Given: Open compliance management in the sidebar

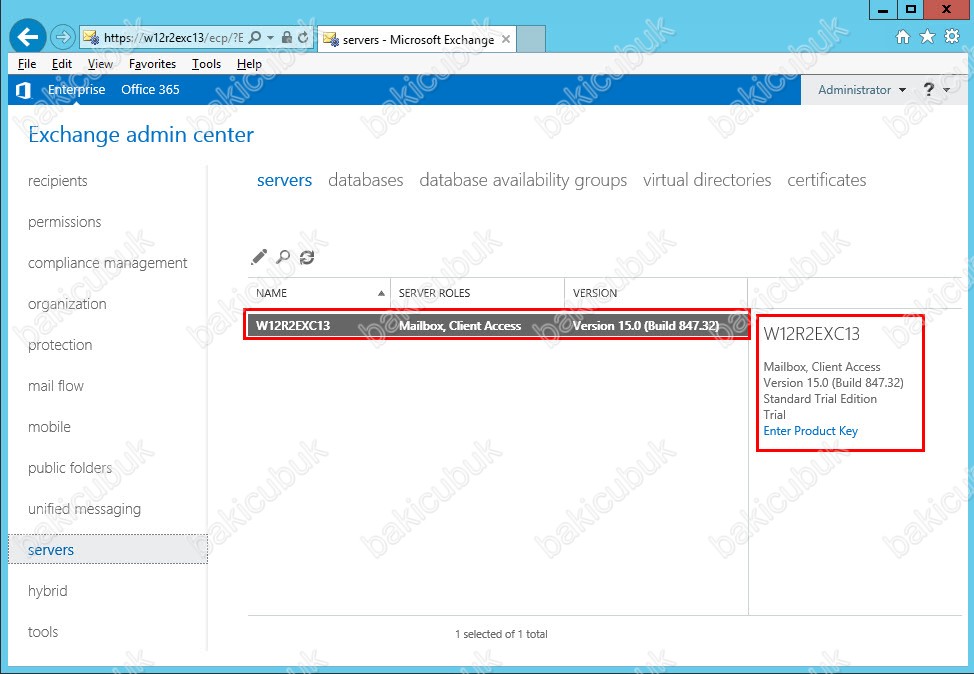Looking at the screenshot, I should [x=107, y=263].
